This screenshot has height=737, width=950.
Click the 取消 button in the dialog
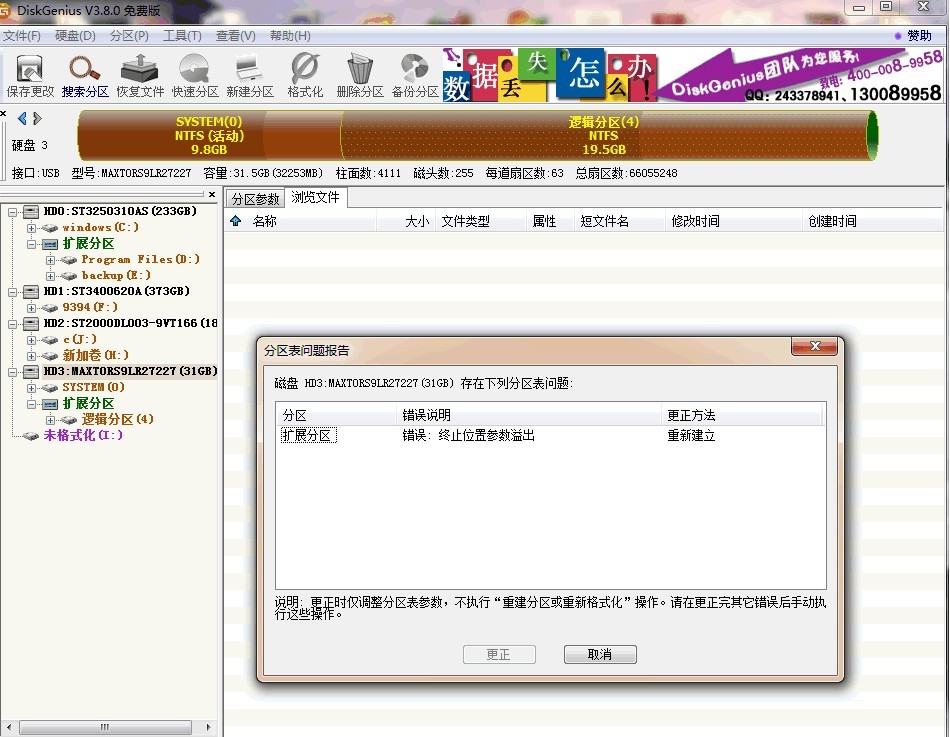coord(600,655)
